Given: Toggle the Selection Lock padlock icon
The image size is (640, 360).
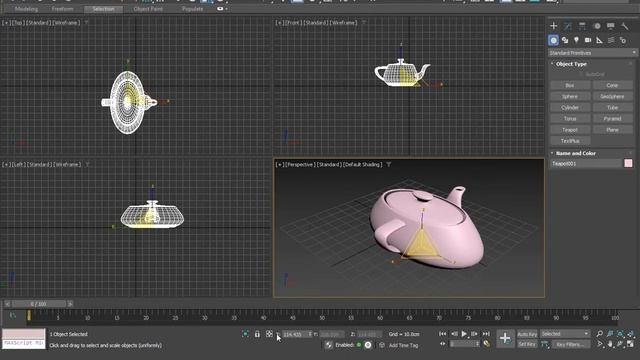Looking at the screenshot, I should (257, 334).
